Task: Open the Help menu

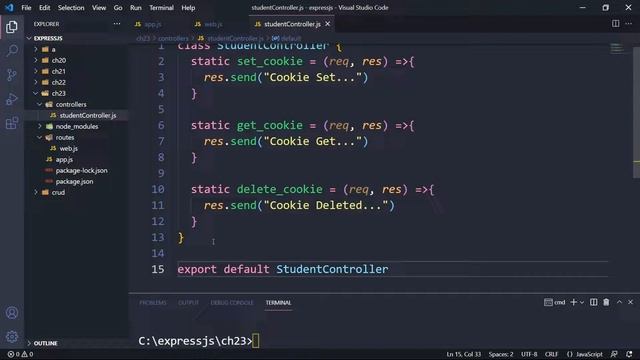Action: point(188,8)
